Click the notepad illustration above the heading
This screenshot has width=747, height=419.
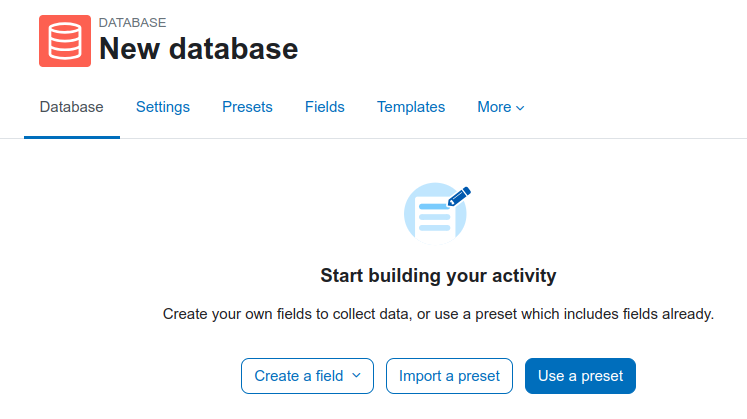point(435,214)
